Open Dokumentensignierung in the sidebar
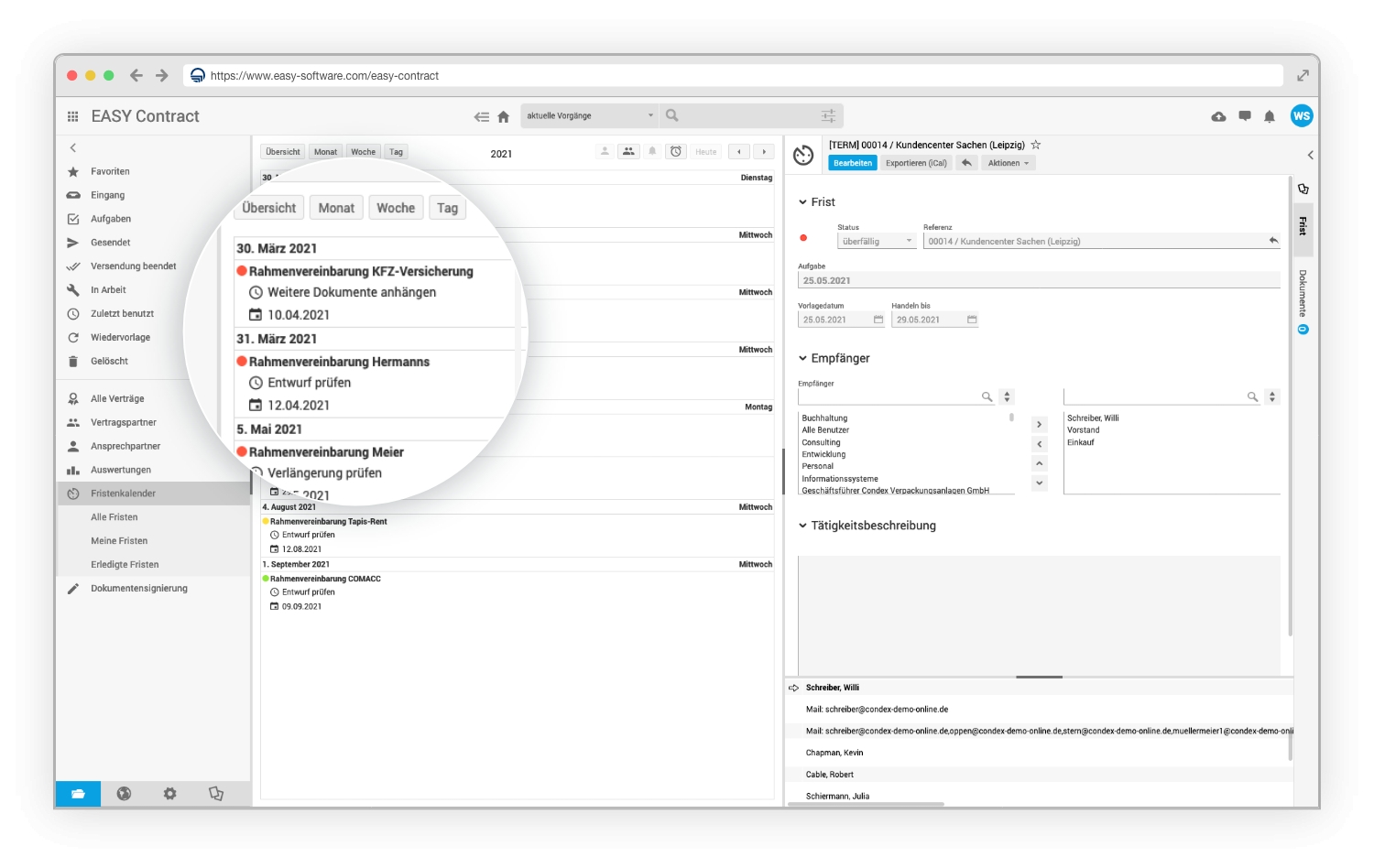 point(139,589)
